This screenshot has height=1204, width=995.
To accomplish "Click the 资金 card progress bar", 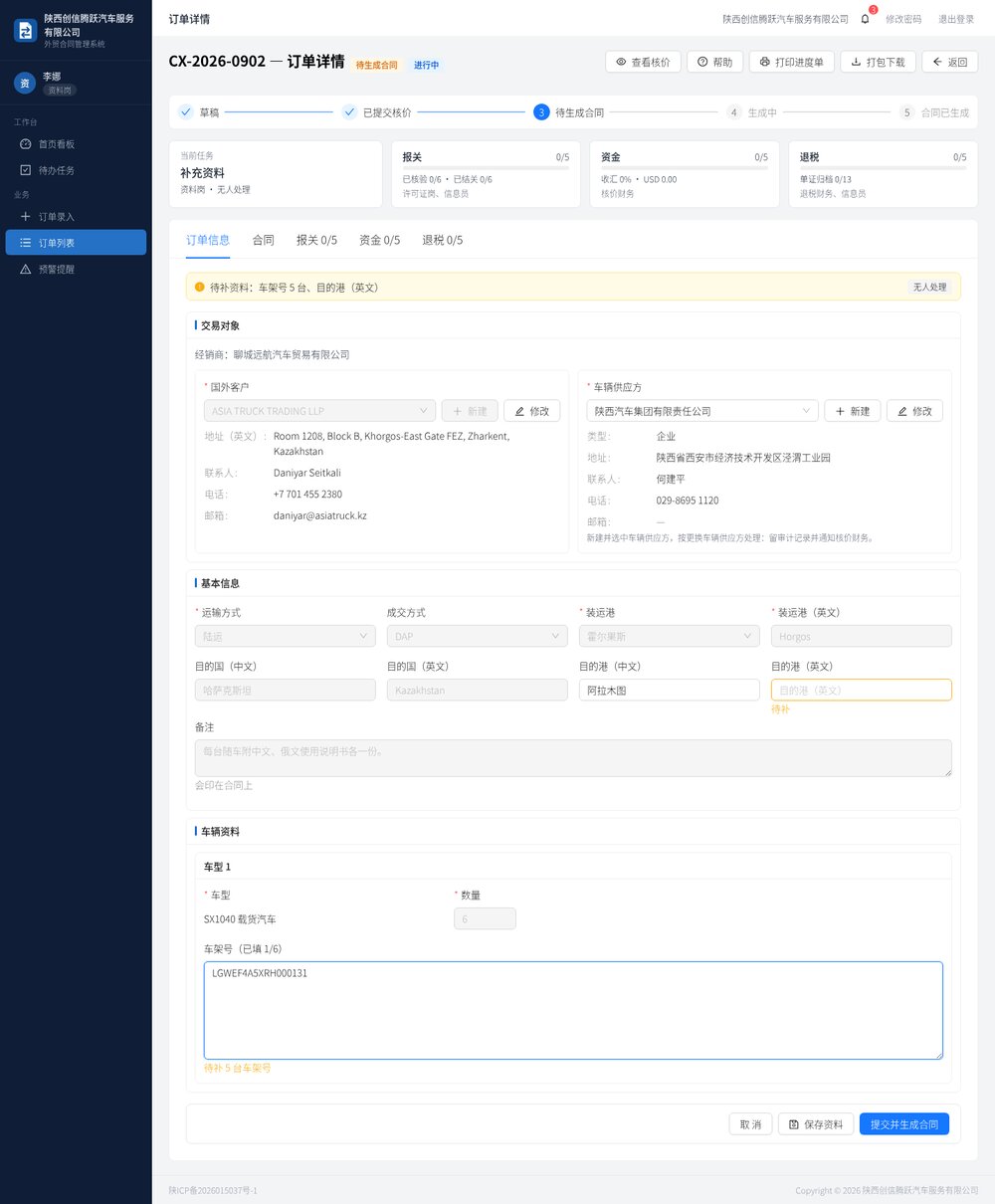I will [685, 169].
